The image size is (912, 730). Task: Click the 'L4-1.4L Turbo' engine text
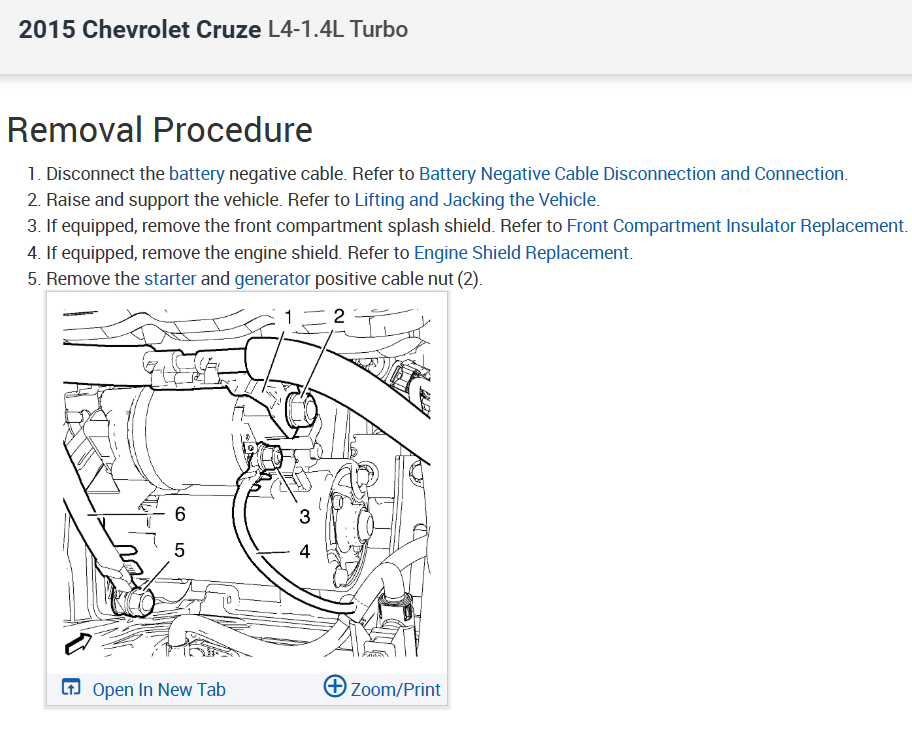click(x=338, y=30)
